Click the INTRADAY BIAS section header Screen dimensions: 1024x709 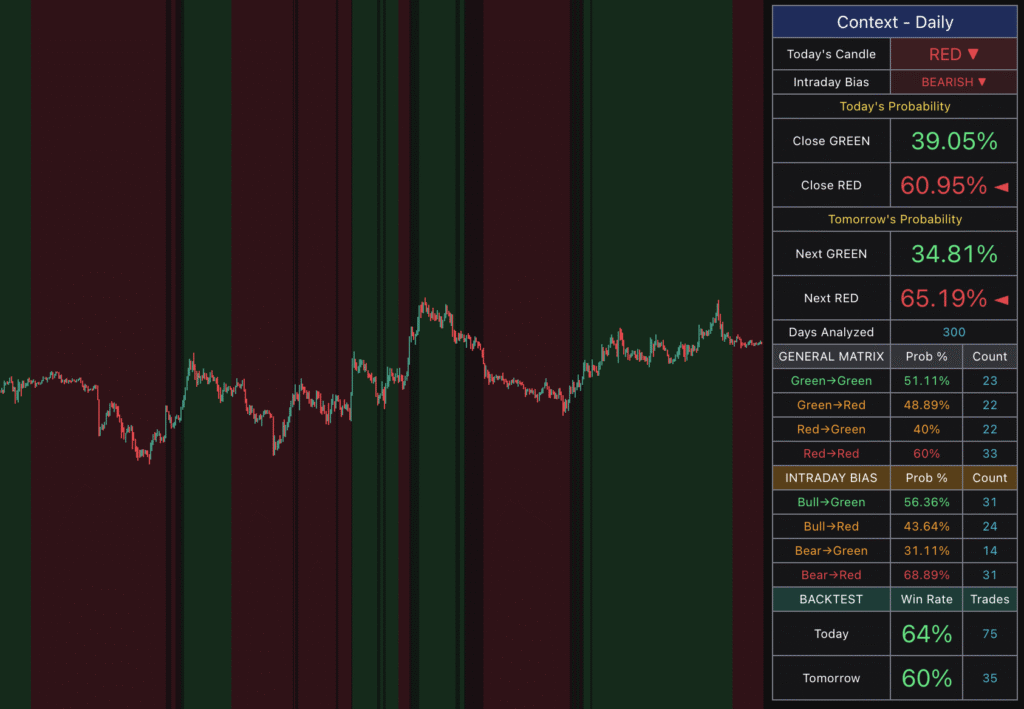click(831, 478)
